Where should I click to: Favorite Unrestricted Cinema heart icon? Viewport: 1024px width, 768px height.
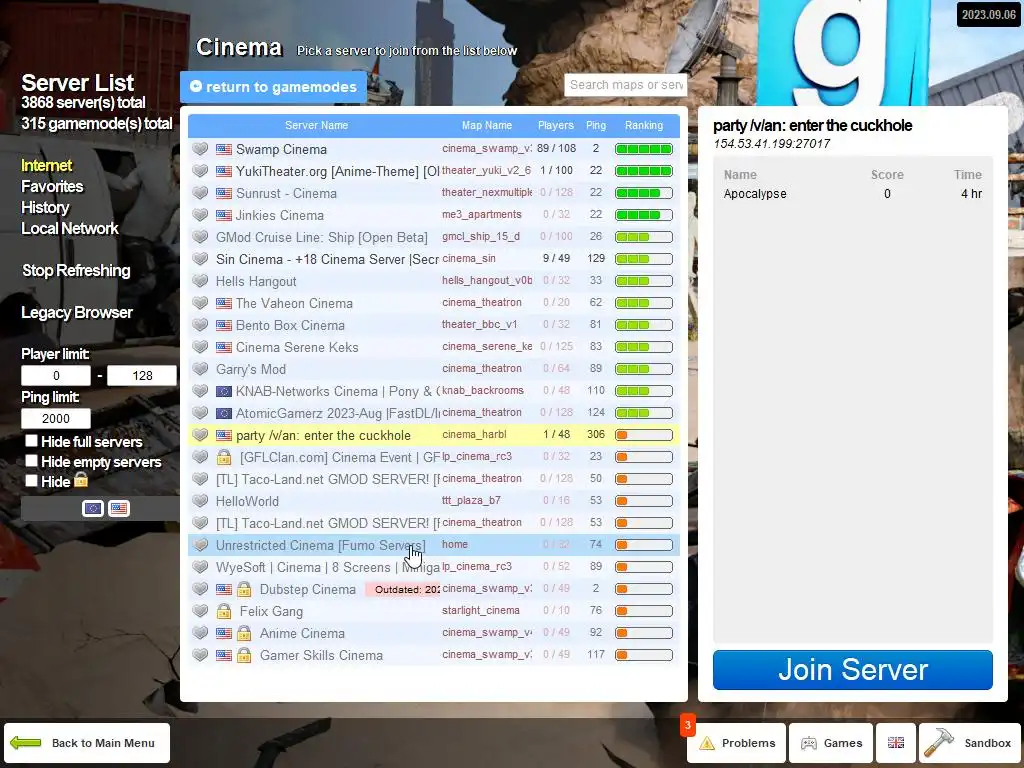[x=200, y=545]
